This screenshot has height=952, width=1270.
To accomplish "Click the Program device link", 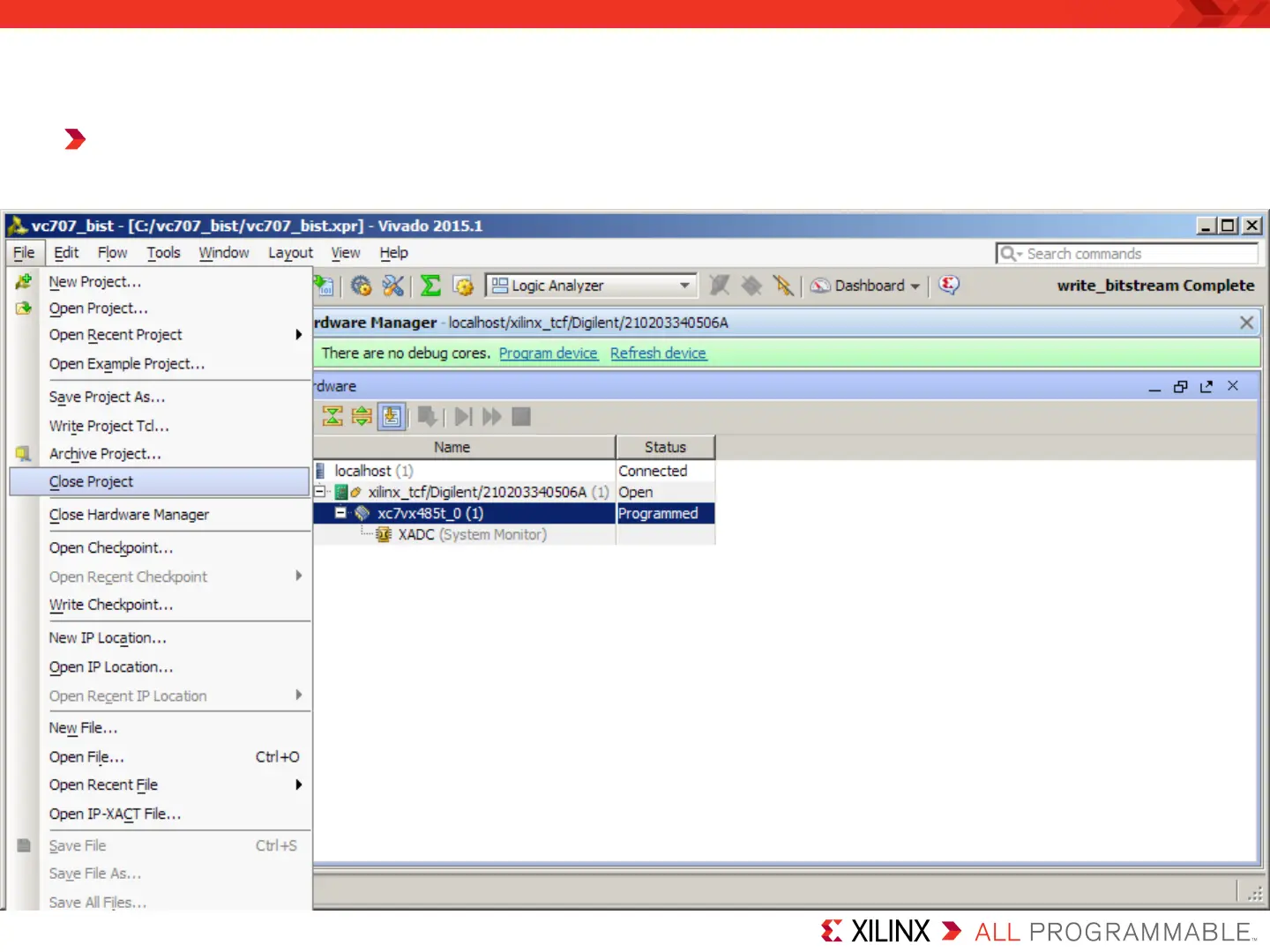I will [549, 353].
